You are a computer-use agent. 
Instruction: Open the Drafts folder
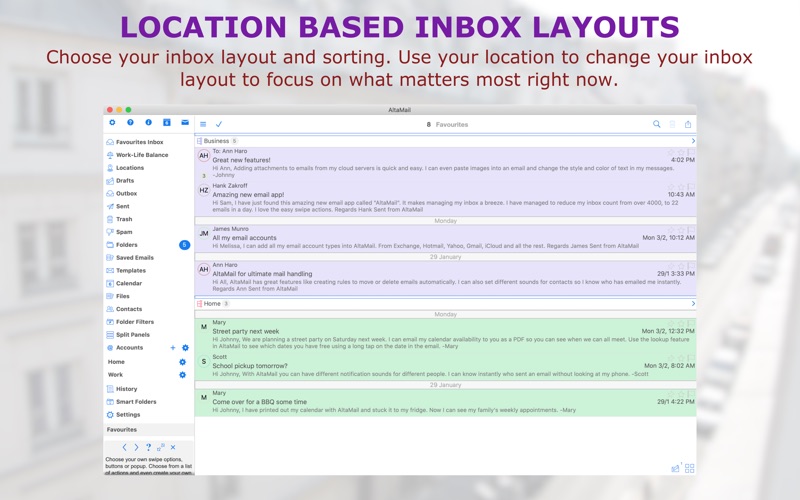pyautogui.click(x=120, y=181)
